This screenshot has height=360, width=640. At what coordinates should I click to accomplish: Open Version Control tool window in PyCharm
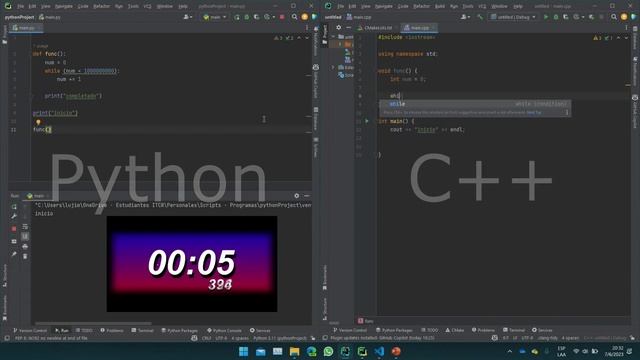(30, 330)
